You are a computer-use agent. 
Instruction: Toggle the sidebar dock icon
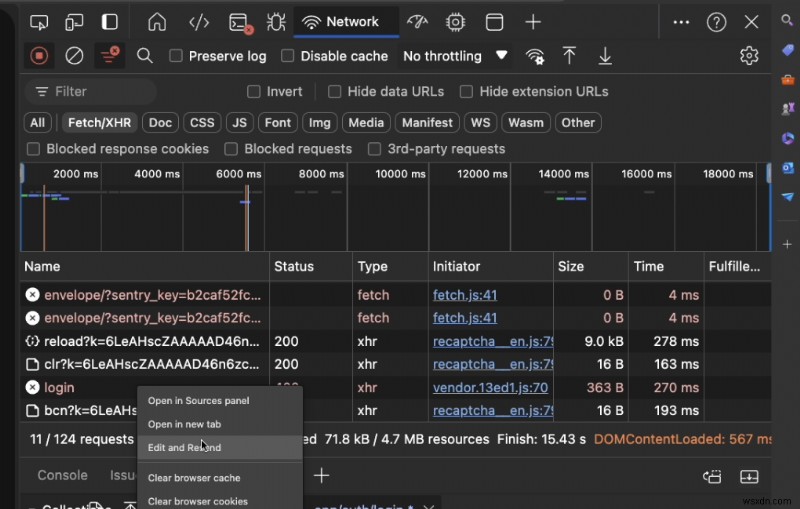click(x=110, y=22)
